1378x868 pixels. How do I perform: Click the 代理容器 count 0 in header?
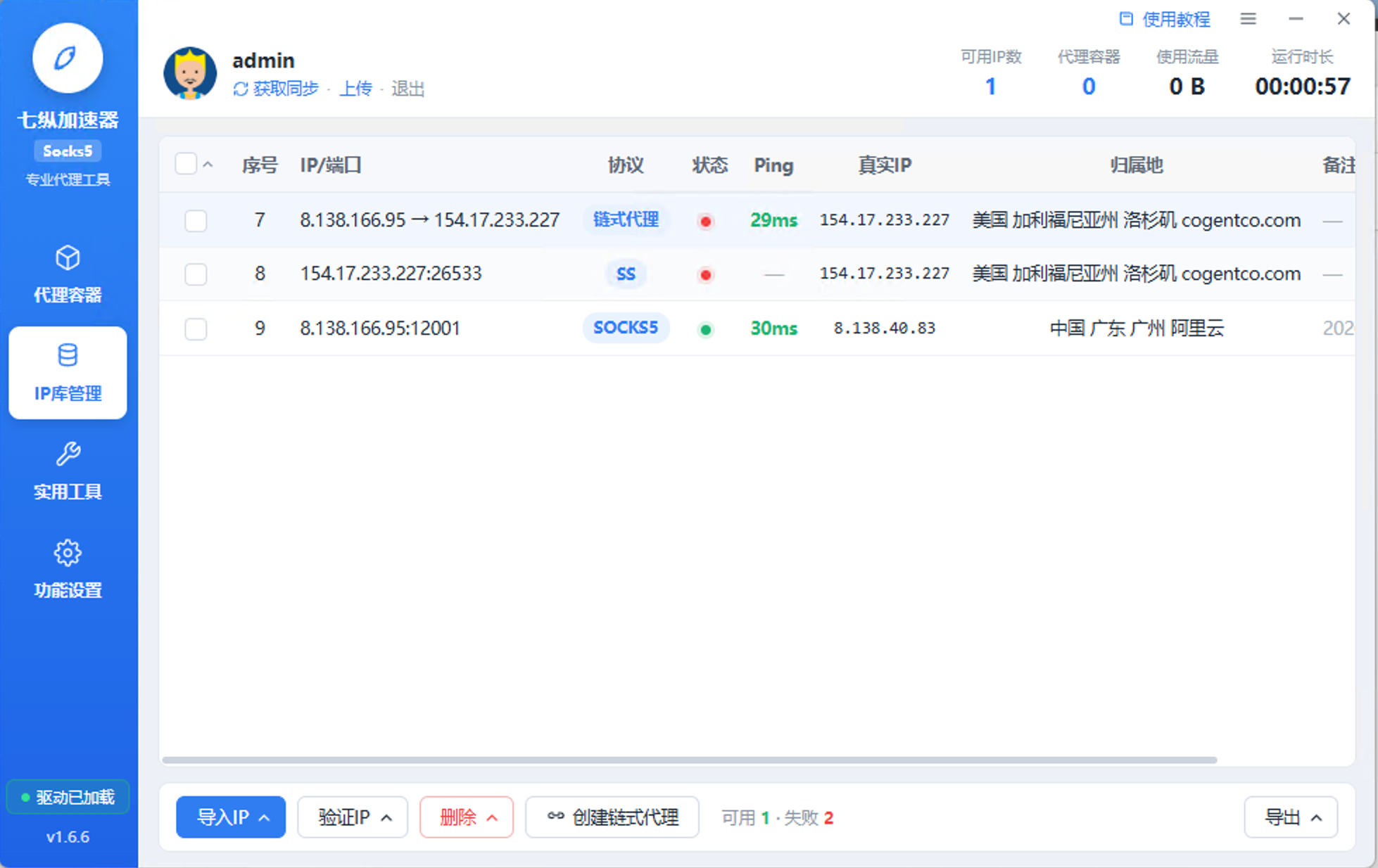[x=1089, y=87]
